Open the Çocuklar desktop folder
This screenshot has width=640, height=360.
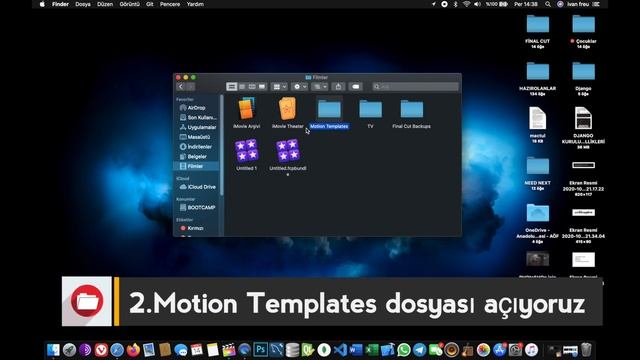pos(583,24)
